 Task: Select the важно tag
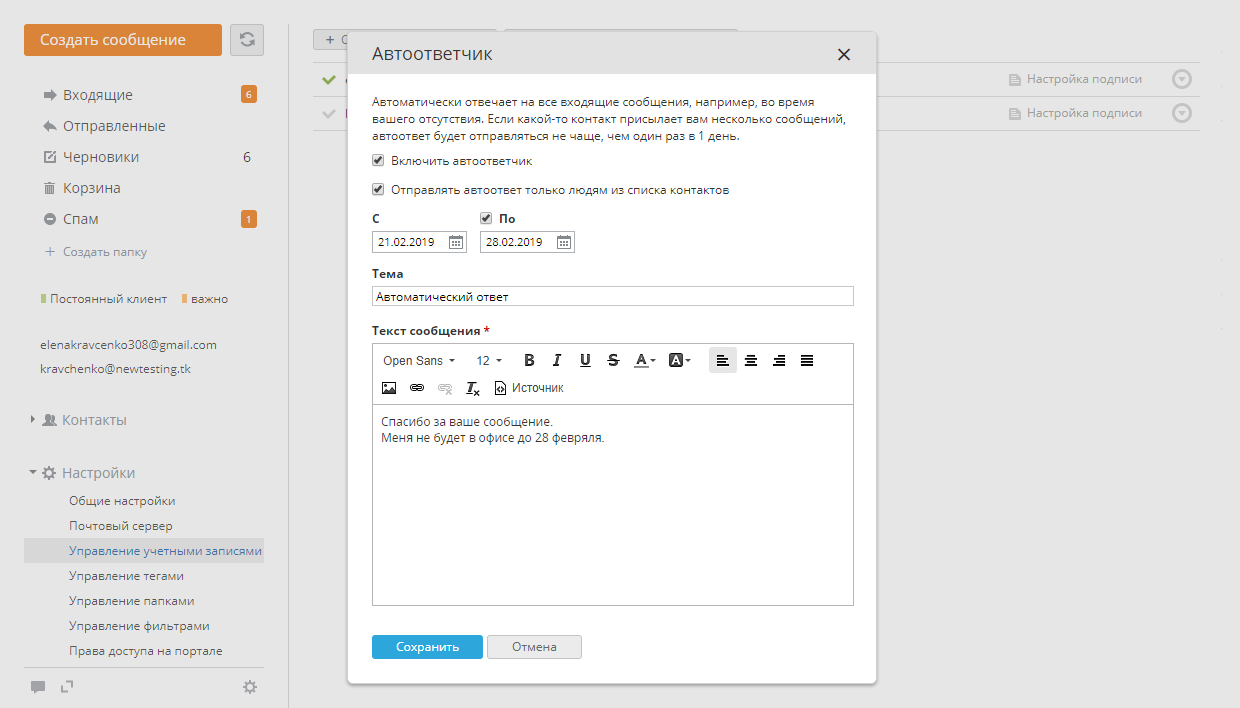click(x=205, y=299)
